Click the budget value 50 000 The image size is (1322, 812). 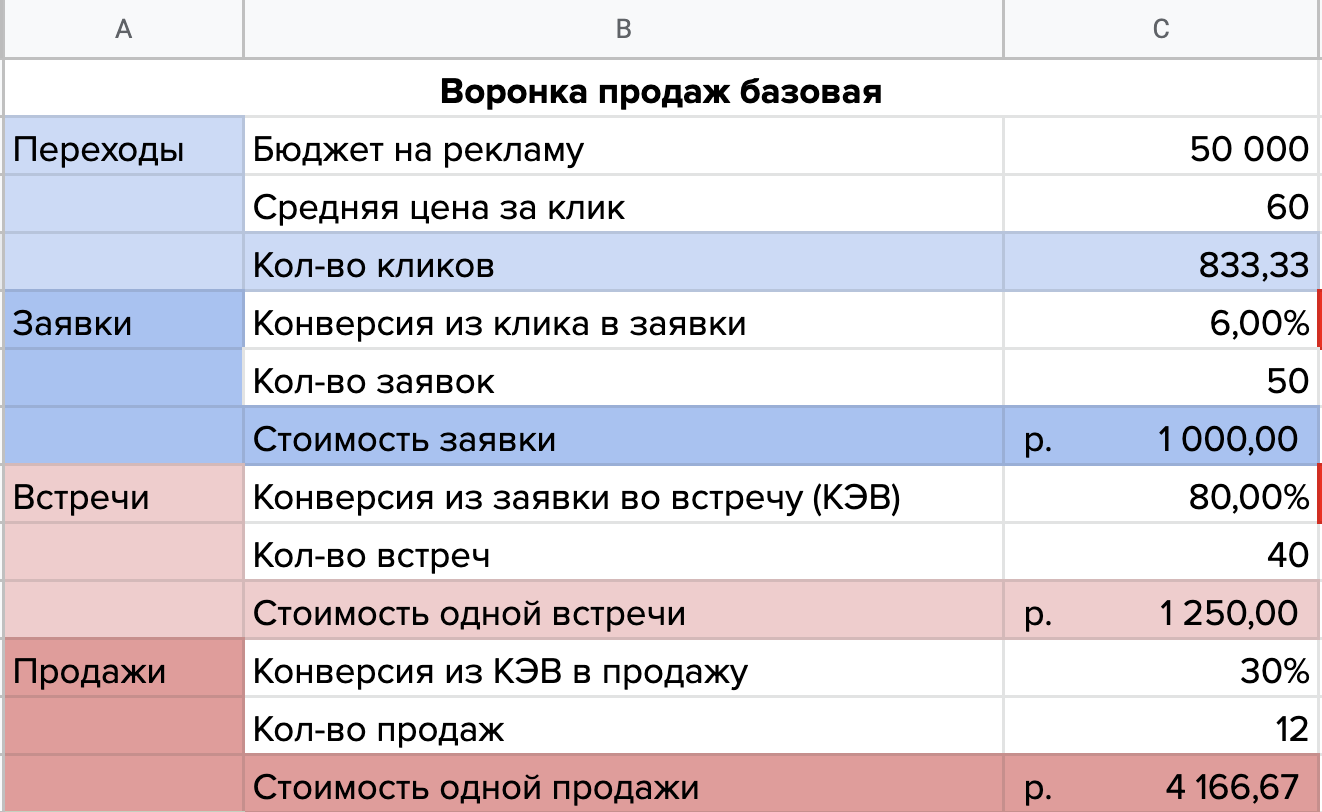1162,149
